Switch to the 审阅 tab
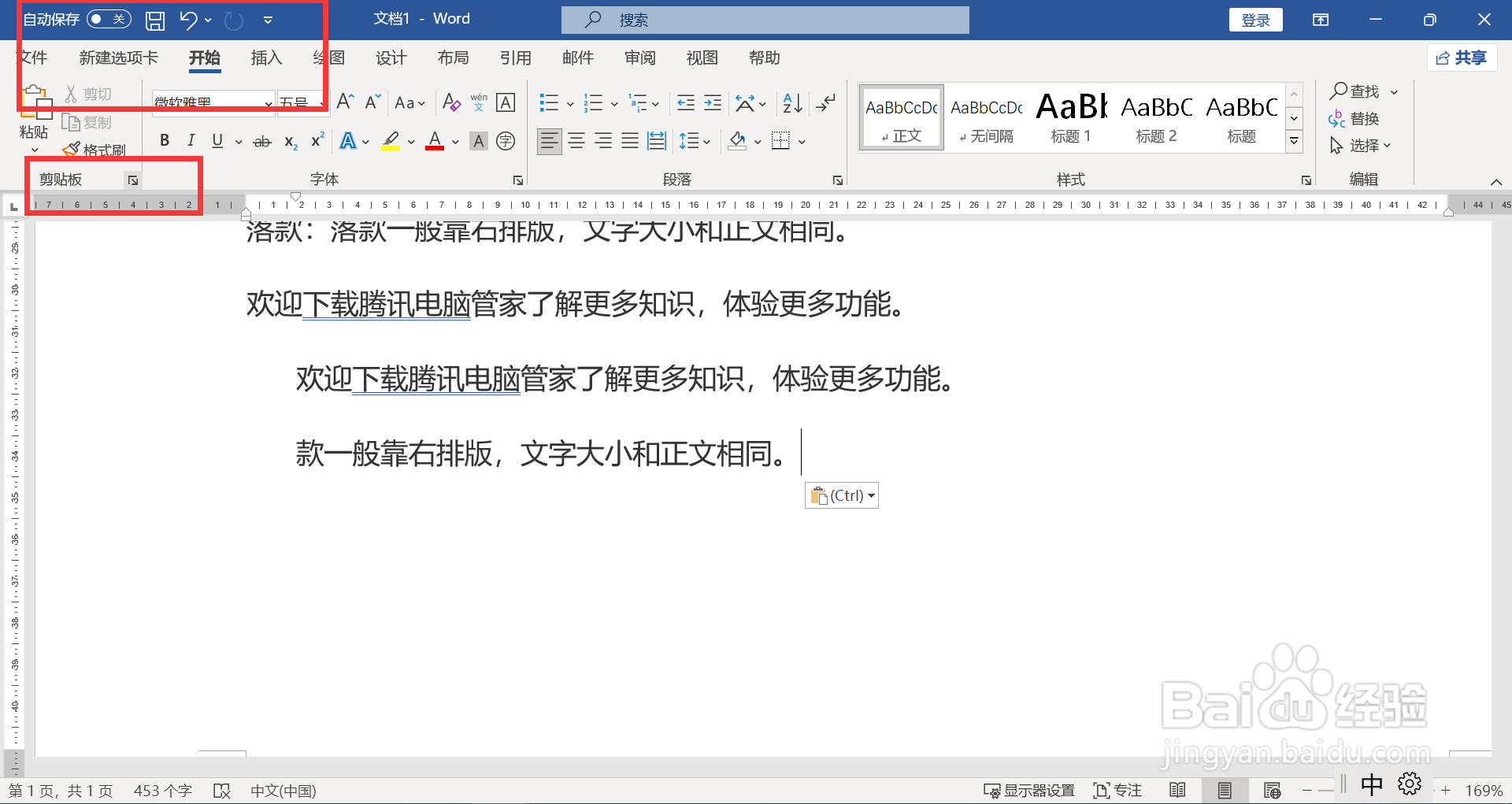The width and height of the screenshot is (1512, 804). tap(639, 57)
